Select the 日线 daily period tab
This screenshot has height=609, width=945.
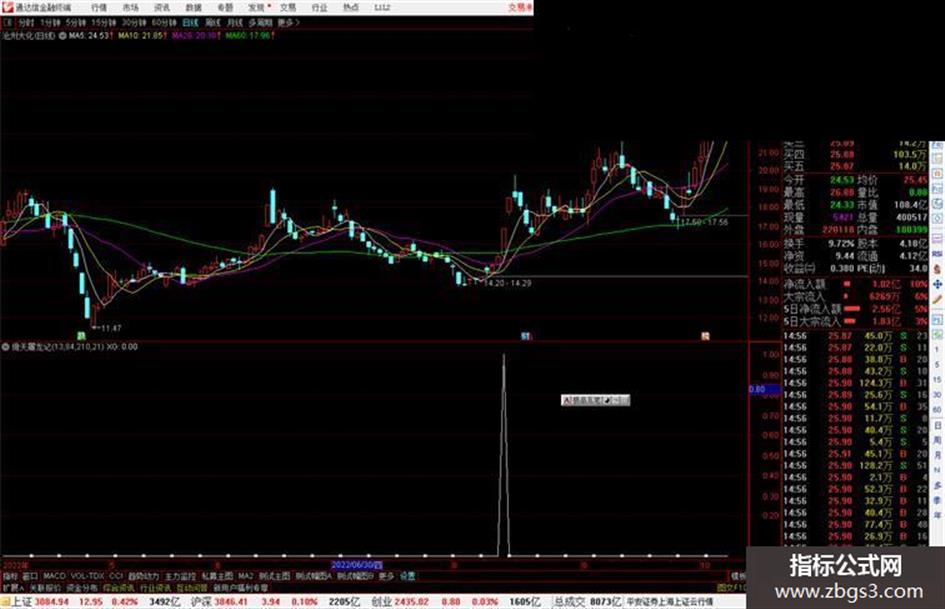click(x=190, y=22)
